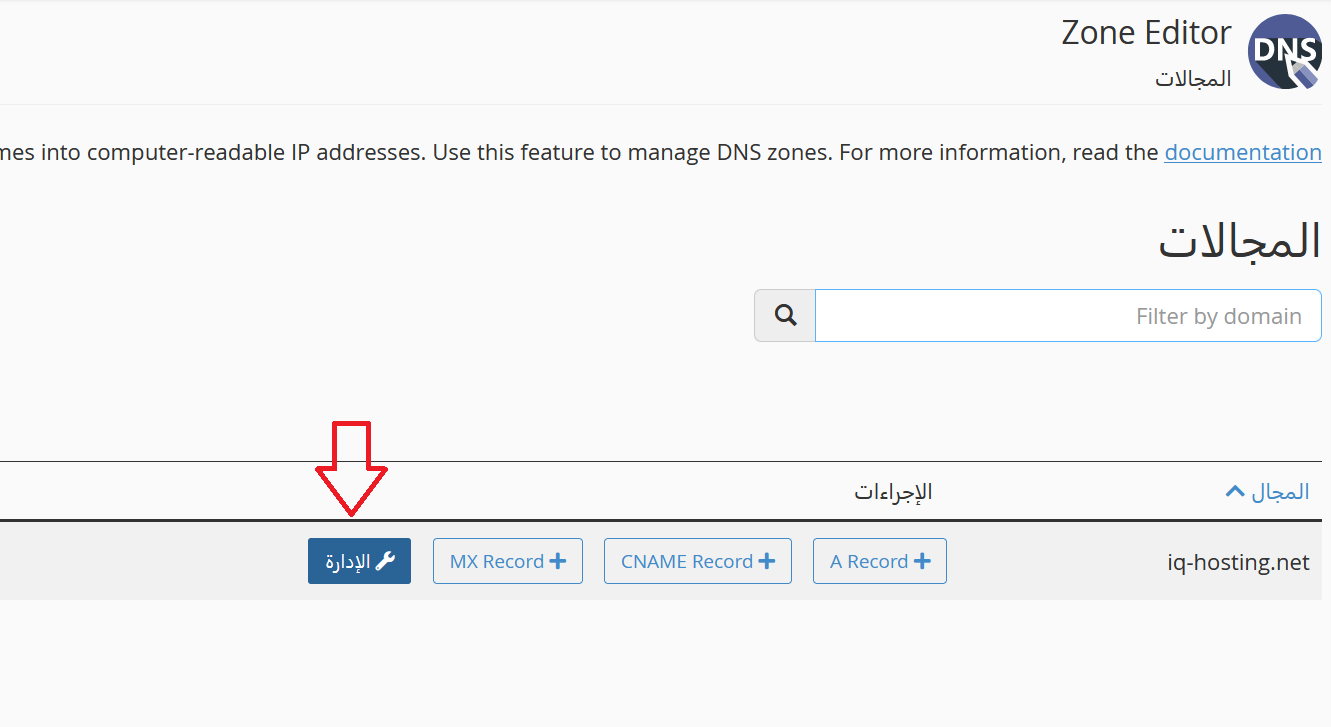Click the plus icon on CNAME Record

pos(767,561)
